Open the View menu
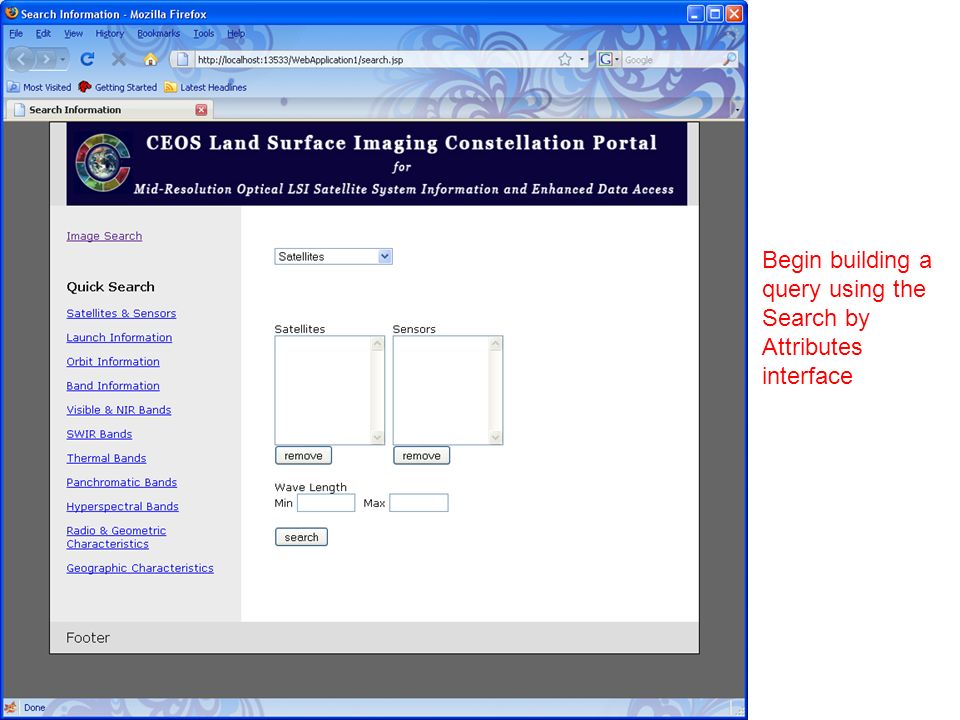Screen dimensions: 960x720 73,34
